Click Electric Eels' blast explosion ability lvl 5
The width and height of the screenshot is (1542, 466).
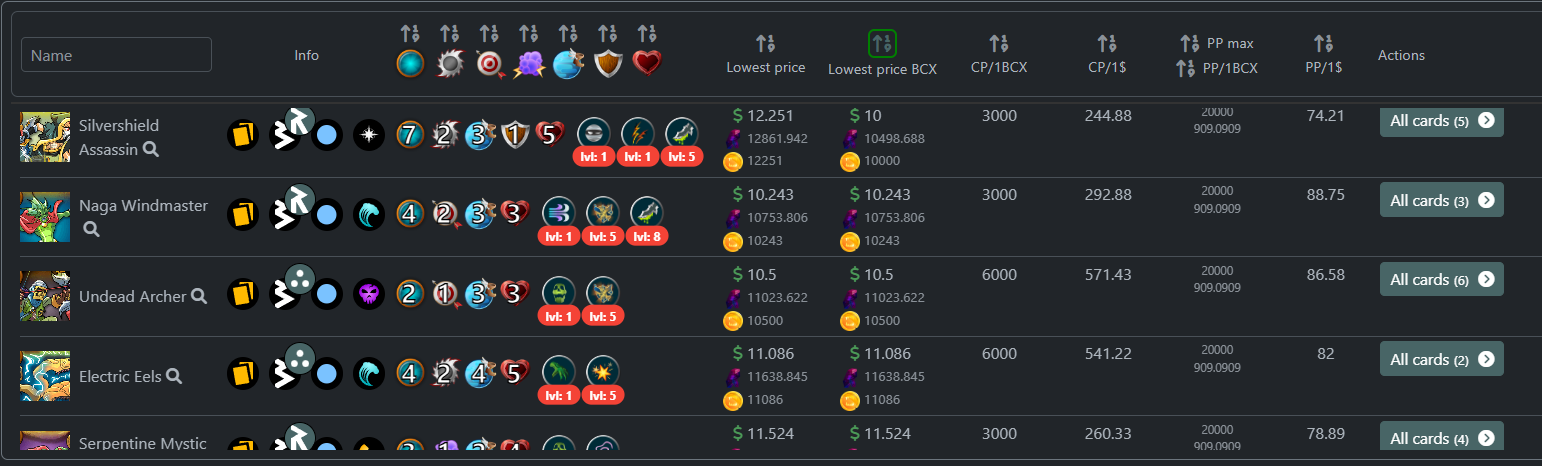pos(602,371)
